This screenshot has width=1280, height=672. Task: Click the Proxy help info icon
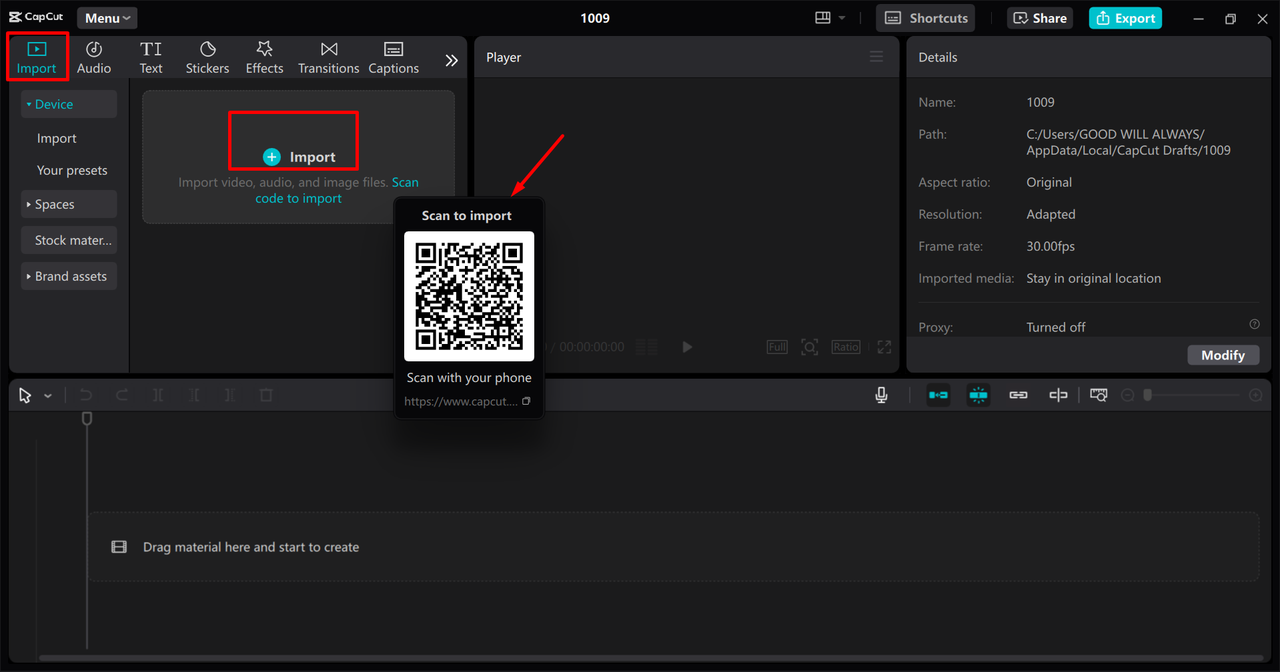coord(1254,324)
